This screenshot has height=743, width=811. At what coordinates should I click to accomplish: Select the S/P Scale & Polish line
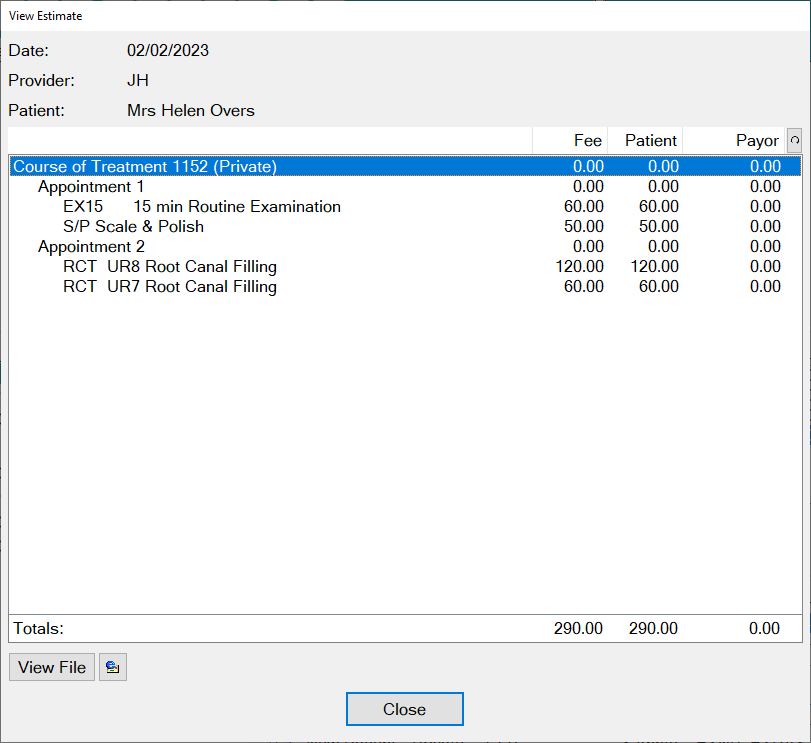tap(133, 226)
